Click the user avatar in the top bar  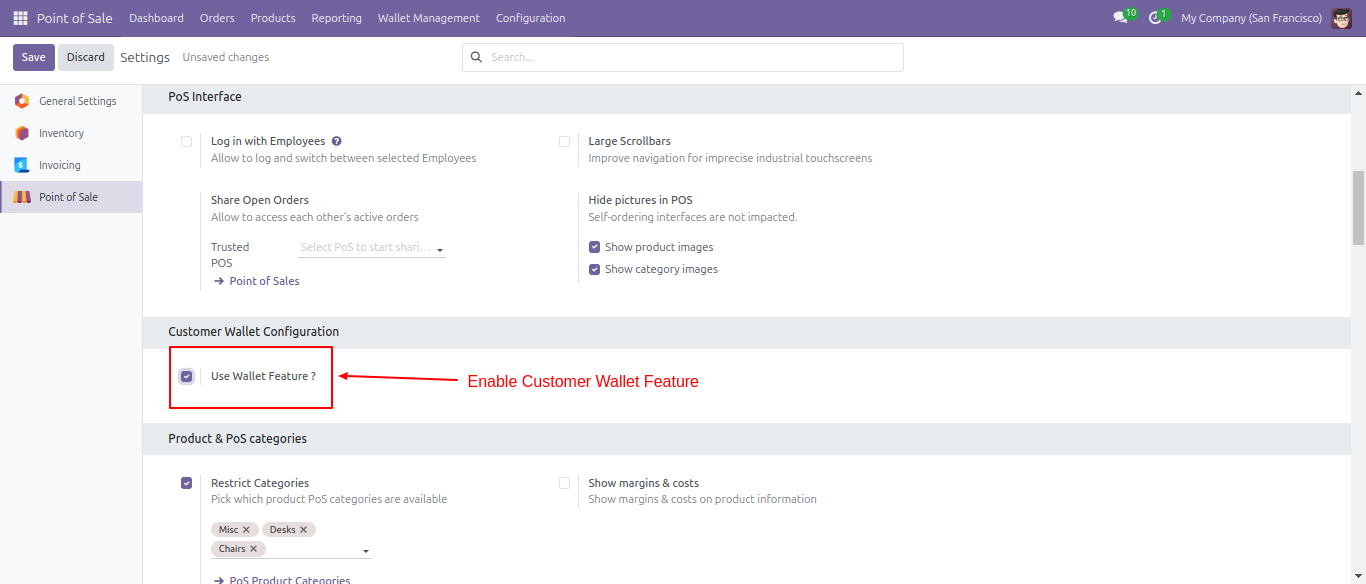click(1342, 18)
